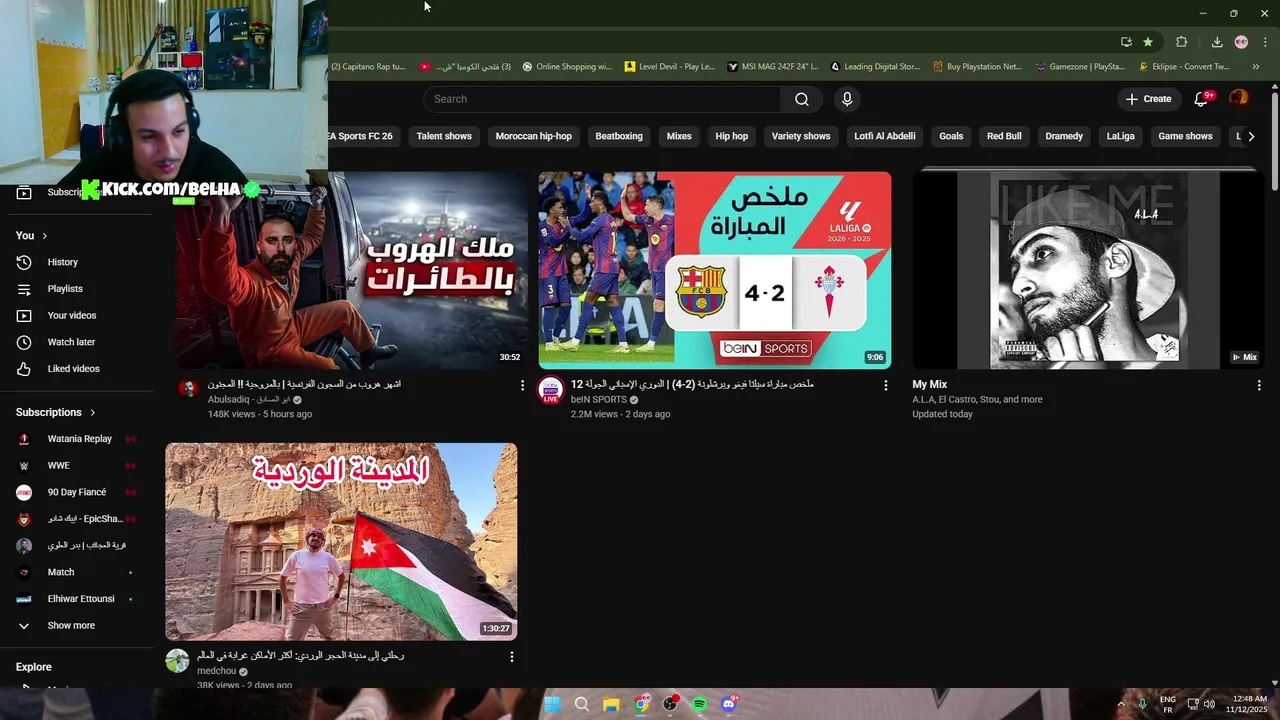Screen dimensions: 1280x720
Task: Expand the Subscriptions section heading
Action: click(56, 412)
